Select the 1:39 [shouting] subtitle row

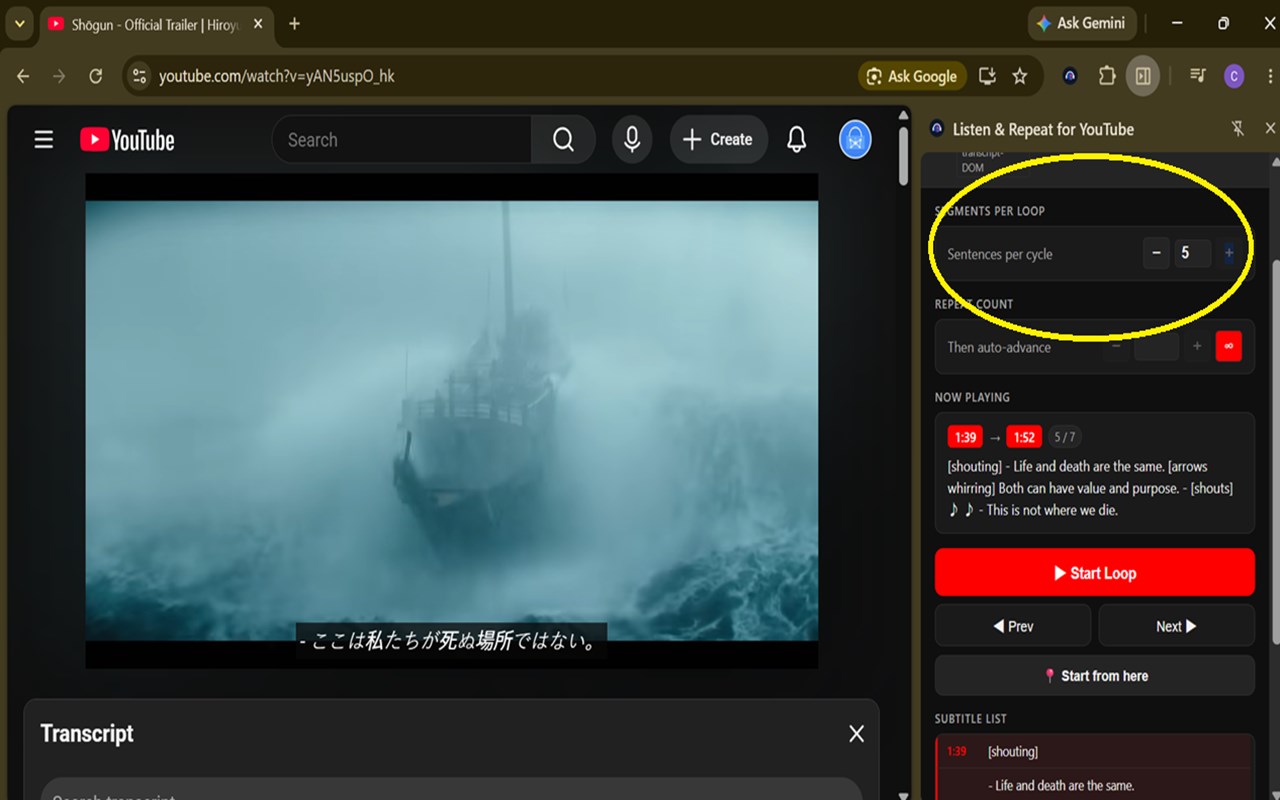(x=1095, y=752)
